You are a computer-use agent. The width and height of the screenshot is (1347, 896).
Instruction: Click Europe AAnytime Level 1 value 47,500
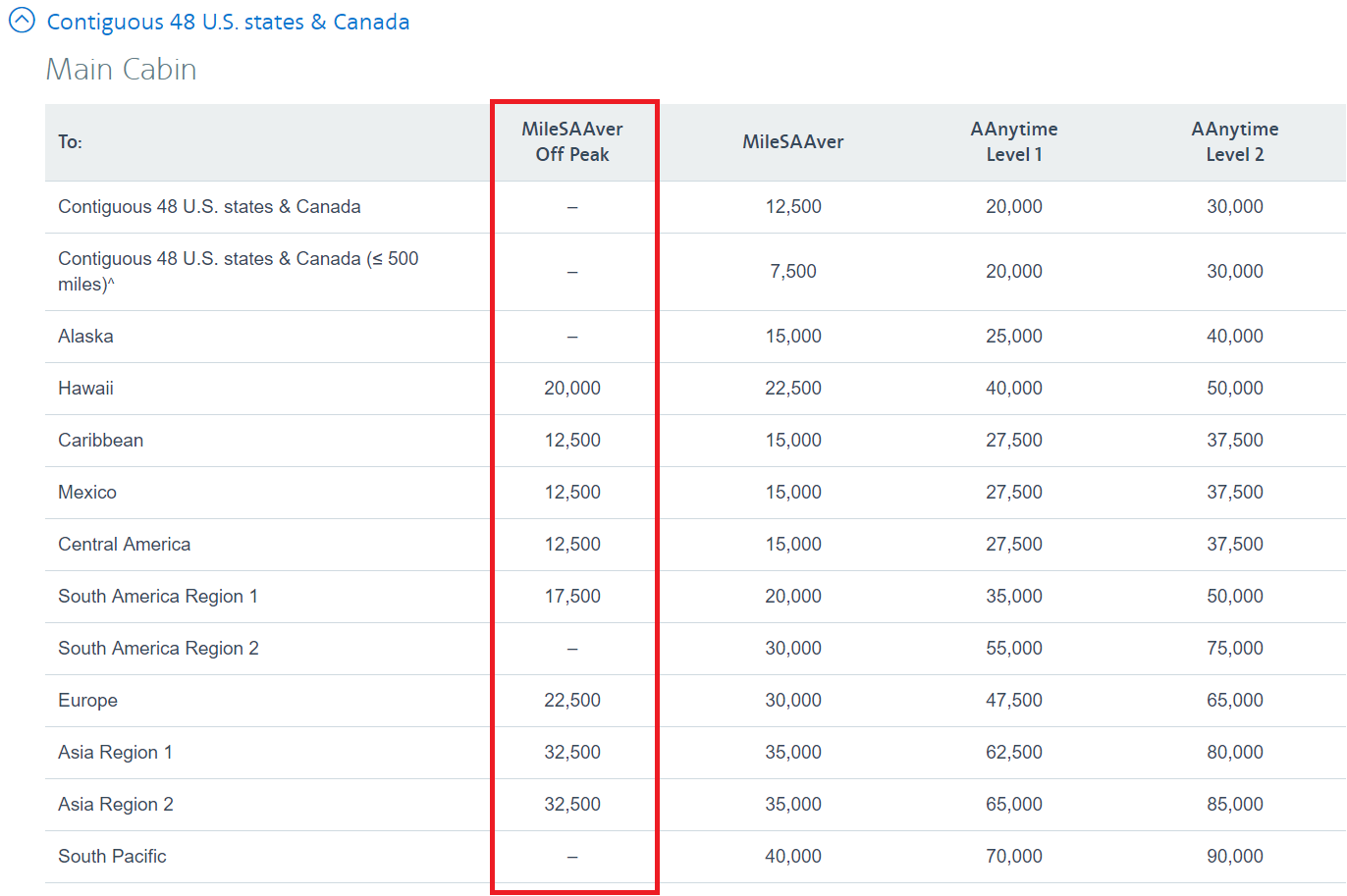tap(1014, 701)
